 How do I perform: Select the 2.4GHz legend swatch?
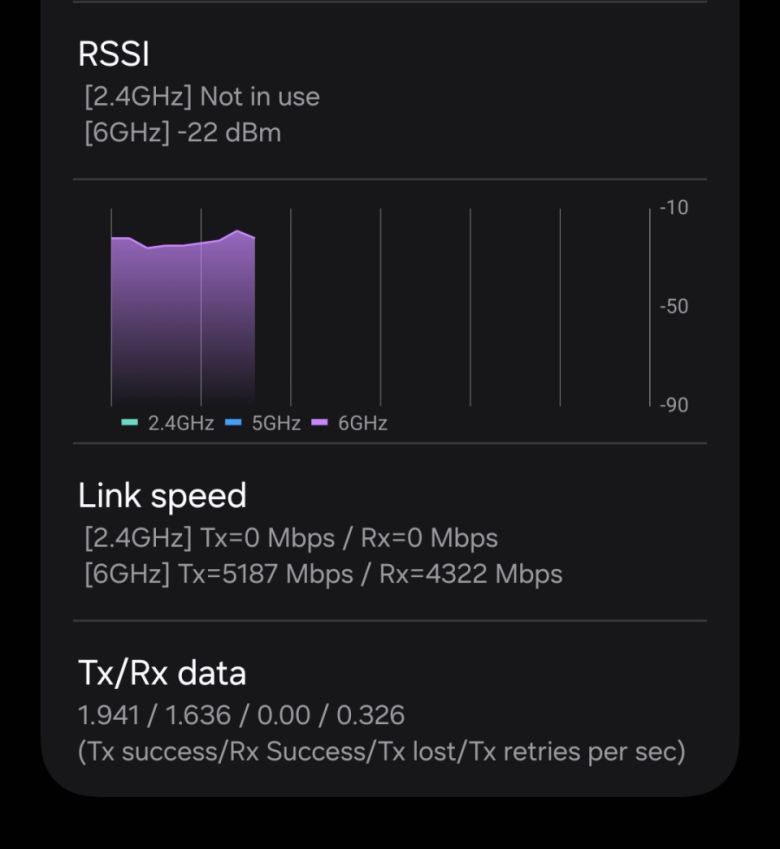(x=127, y=423)
